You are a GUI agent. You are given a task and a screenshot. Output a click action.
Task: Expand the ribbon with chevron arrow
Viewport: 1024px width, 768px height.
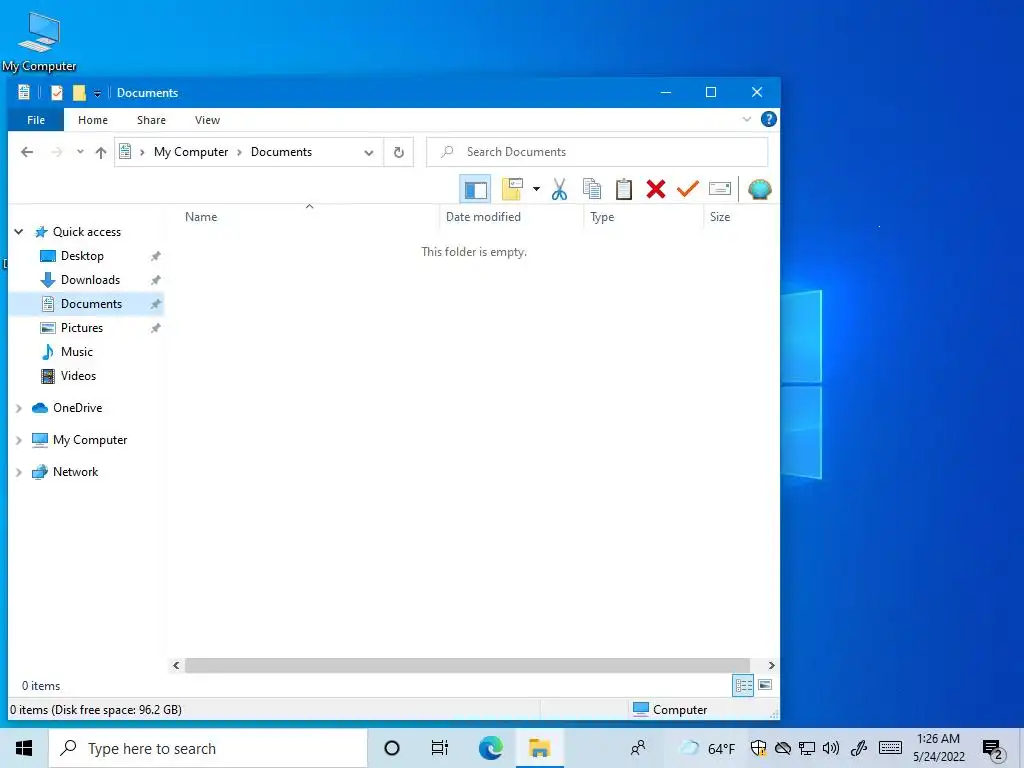pos(746,120)
